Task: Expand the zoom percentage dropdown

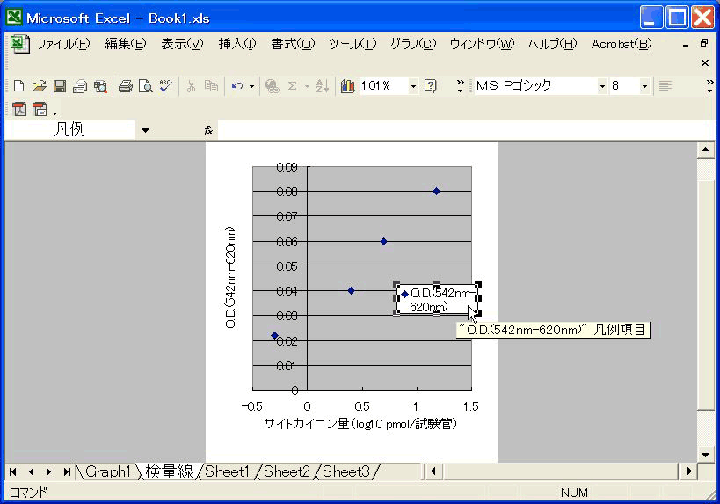Action: [413, 87]
